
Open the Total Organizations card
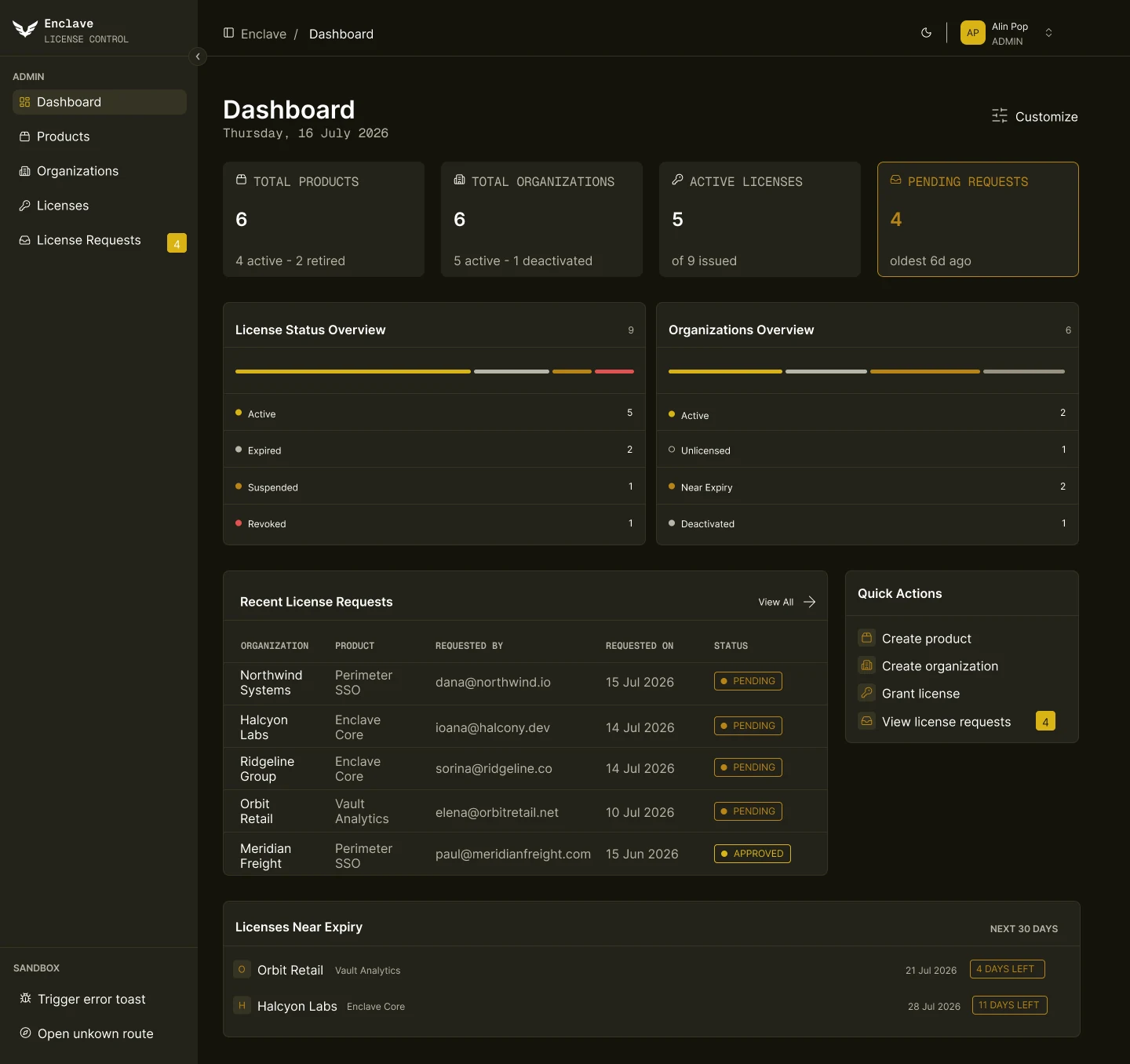coord(541,219)
